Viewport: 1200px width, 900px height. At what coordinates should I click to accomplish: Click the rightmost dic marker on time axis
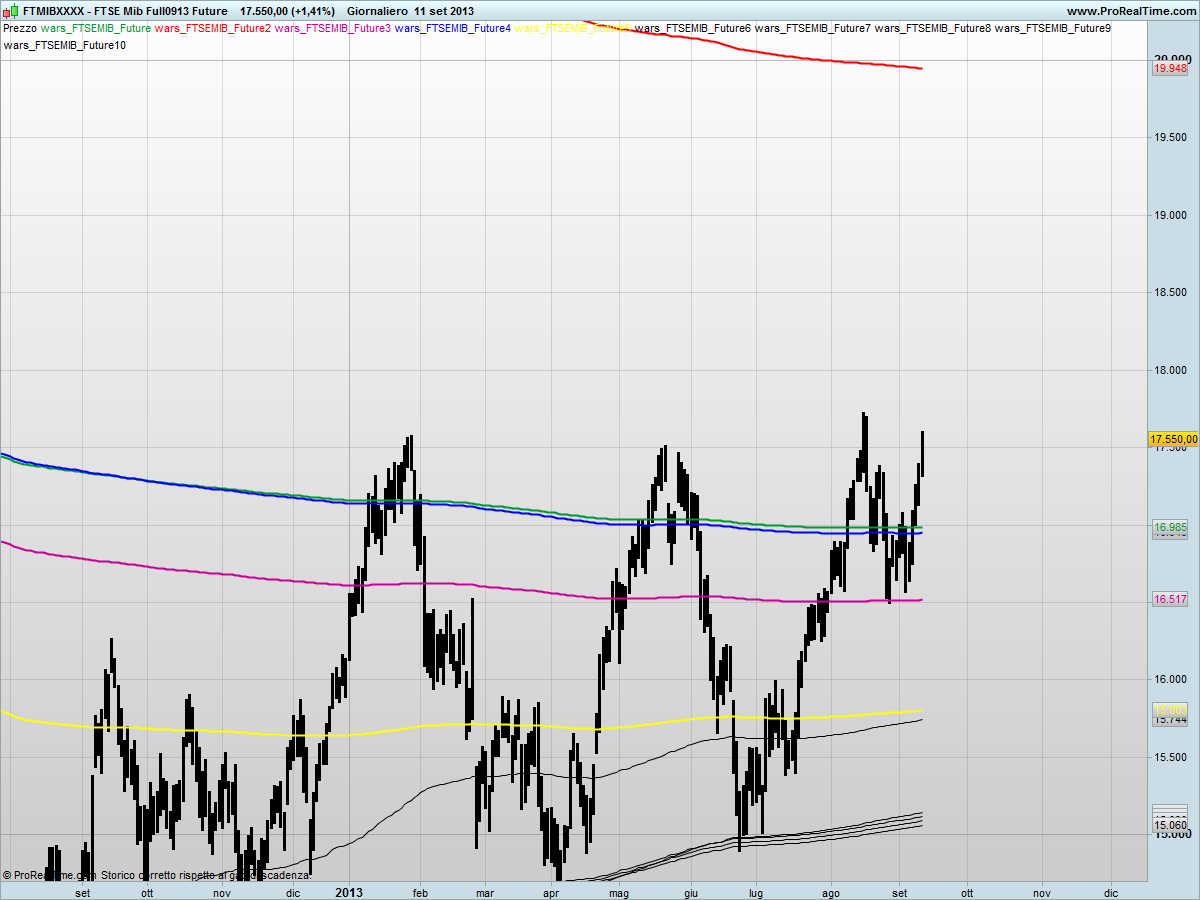[1111, 892]
